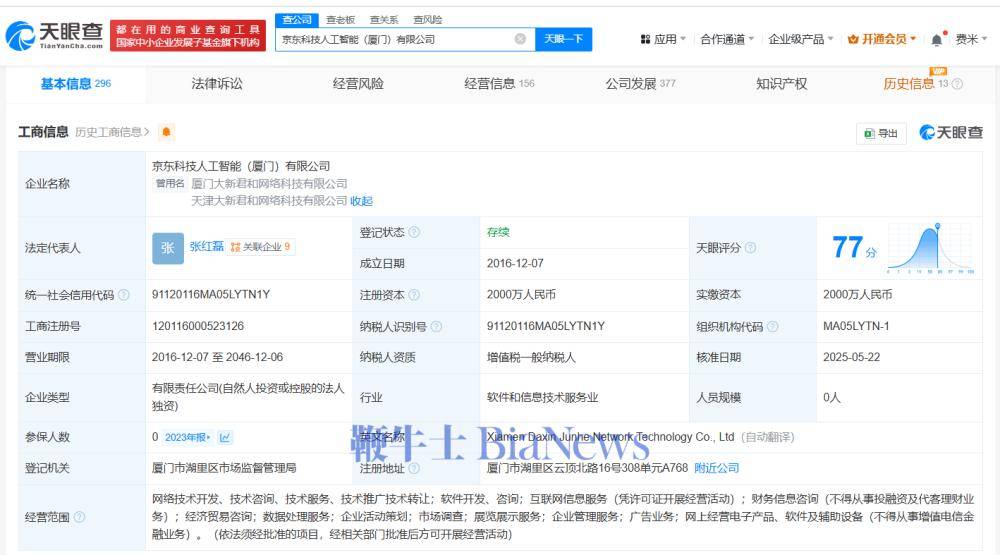Open the trend chart icon beside 2023年报
The width and height of the screenshot is (1000, 555).
[x=224, y=437]
